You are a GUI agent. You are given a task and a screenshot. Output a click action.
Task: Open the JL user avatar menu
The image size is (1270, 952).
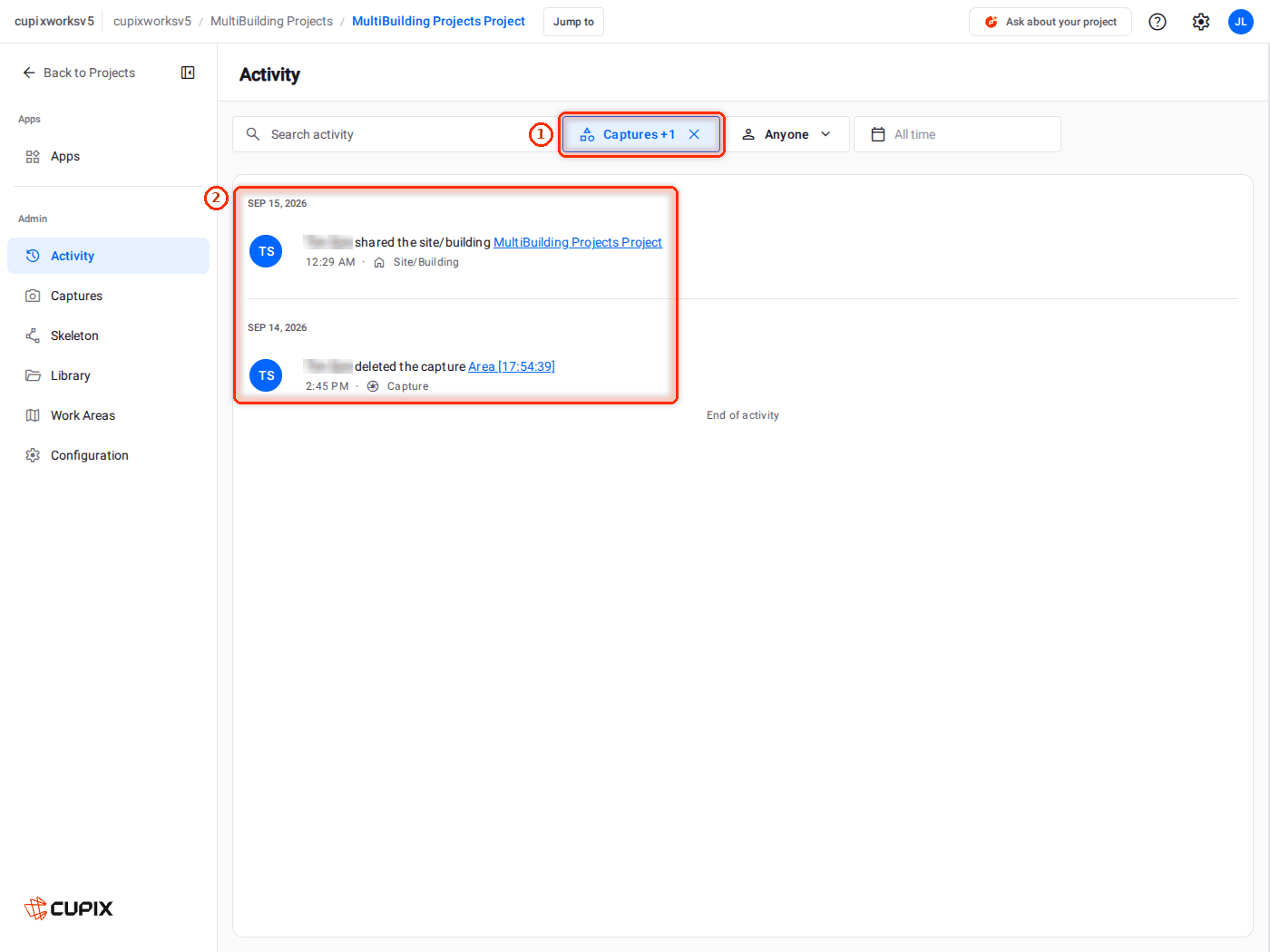(1241, 22)
